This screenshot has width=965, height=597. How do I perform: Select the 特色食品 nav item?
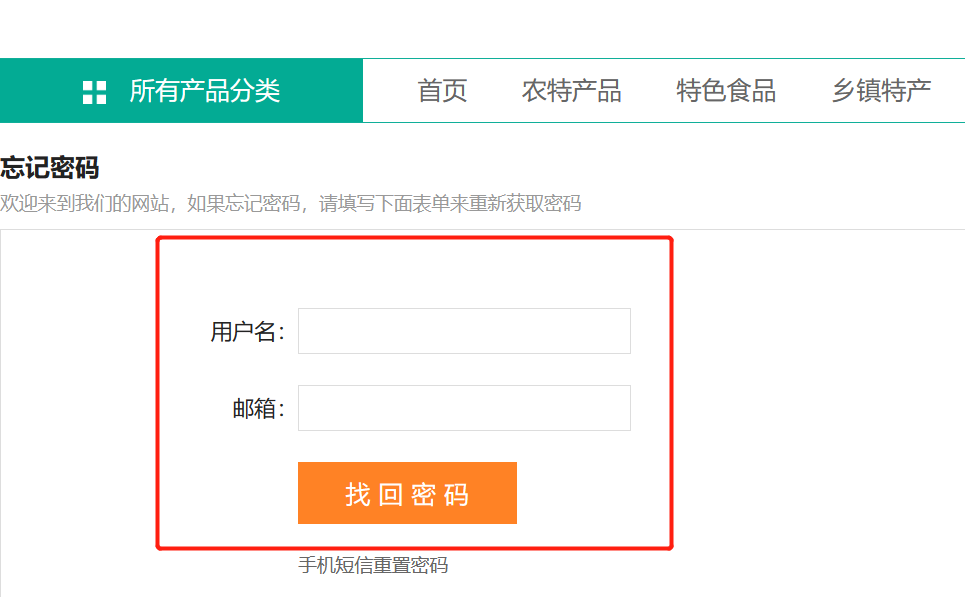[726, 91]
